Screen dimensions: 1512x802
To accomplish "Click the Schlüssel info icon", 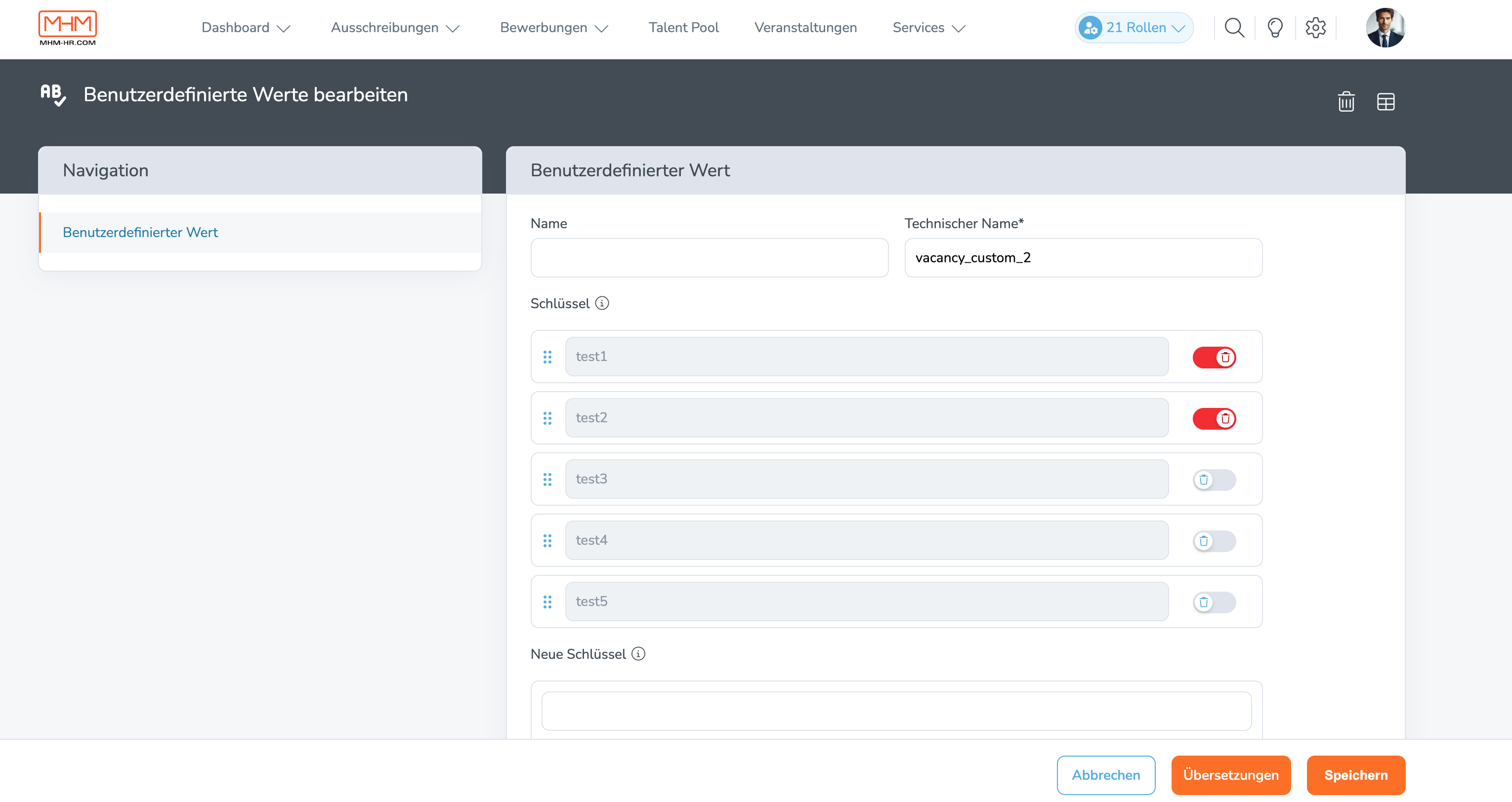I will [x=602, y=303].
